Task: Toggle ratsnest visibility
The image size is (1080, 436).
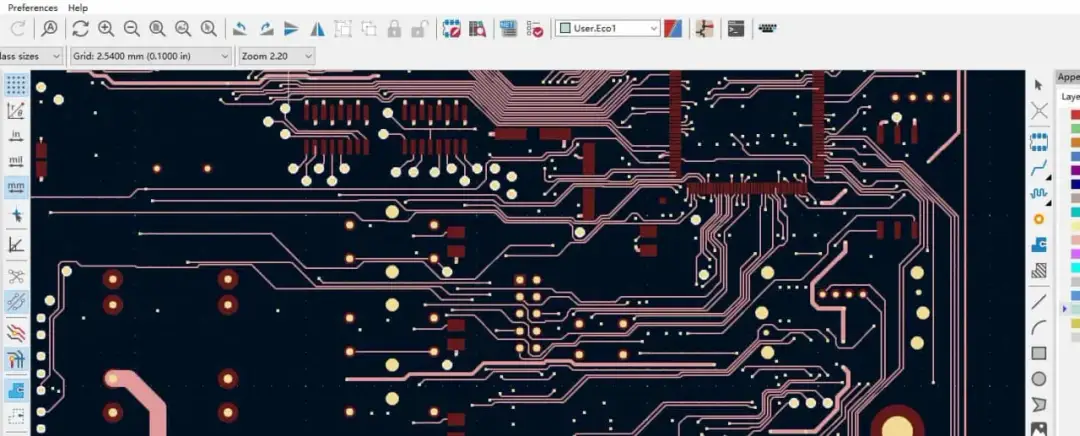Action: [16, 277]
